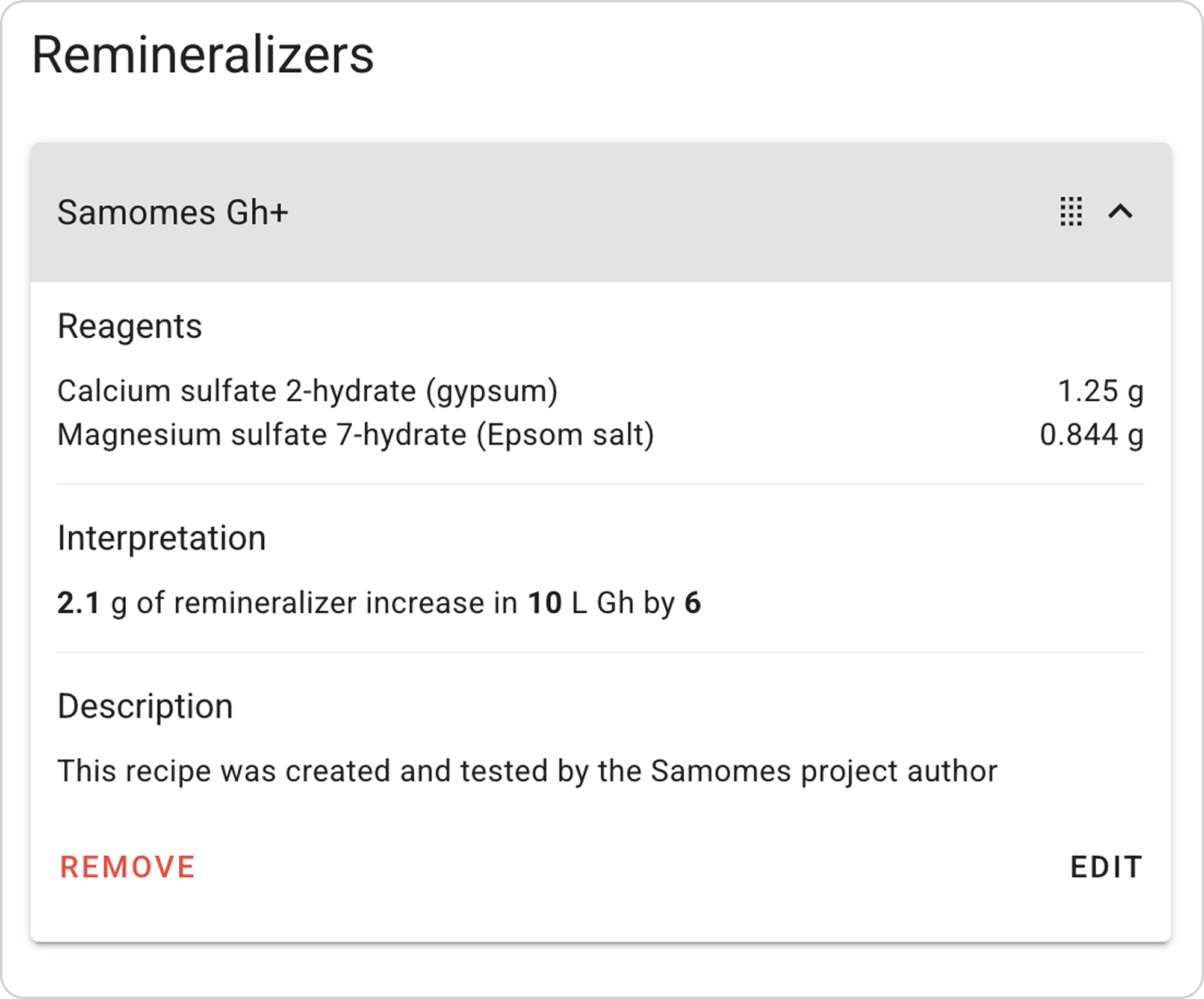Click the 0.844 g Epsom salt amount
The width and height of the screenshot is (1204, 999).
[1091, 435]
